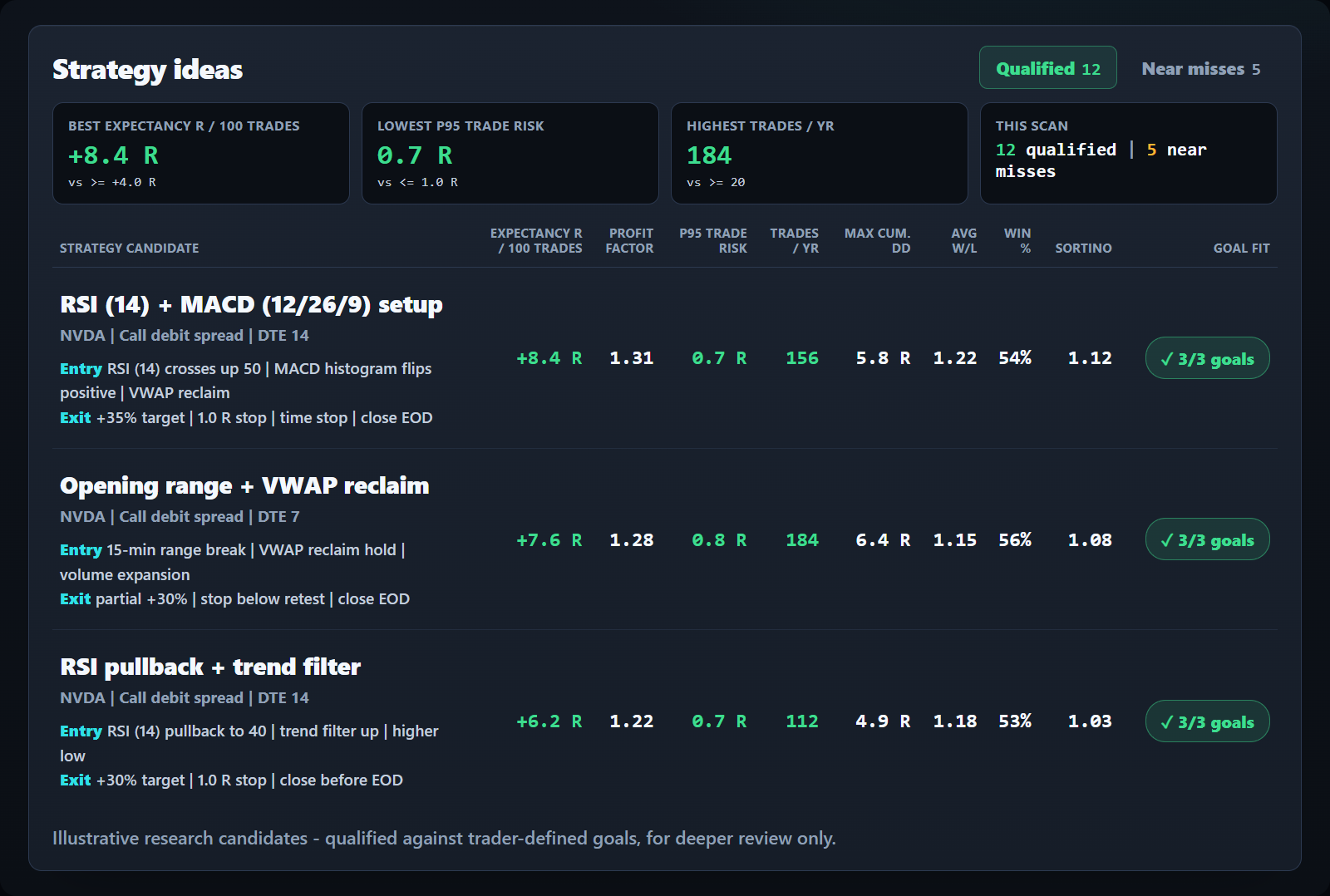
Task: Sort by Max Cum. DD column
Action: [x=878, y=240]
